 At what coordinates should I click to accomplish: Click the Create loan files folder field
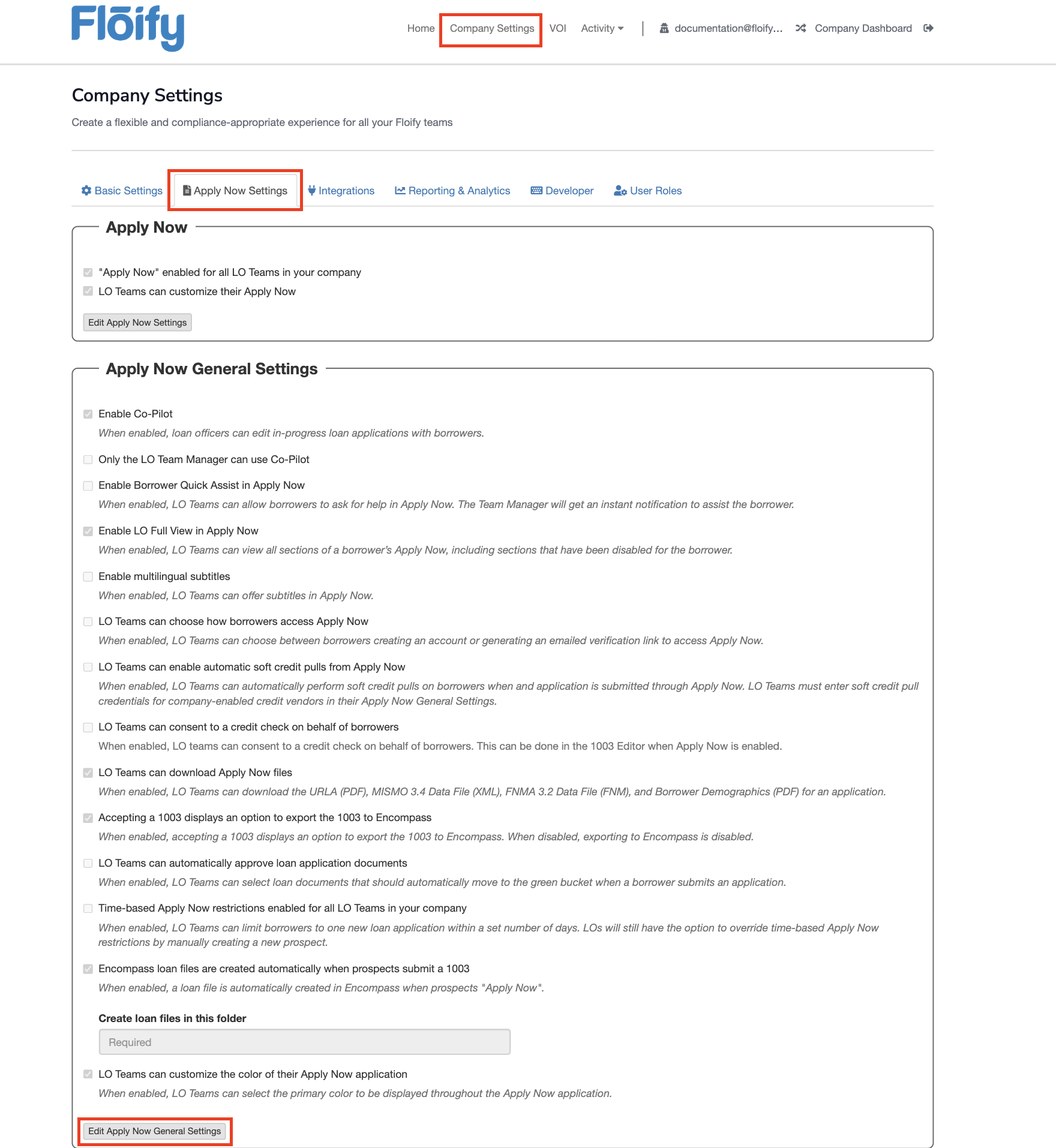click(304, 1042)
